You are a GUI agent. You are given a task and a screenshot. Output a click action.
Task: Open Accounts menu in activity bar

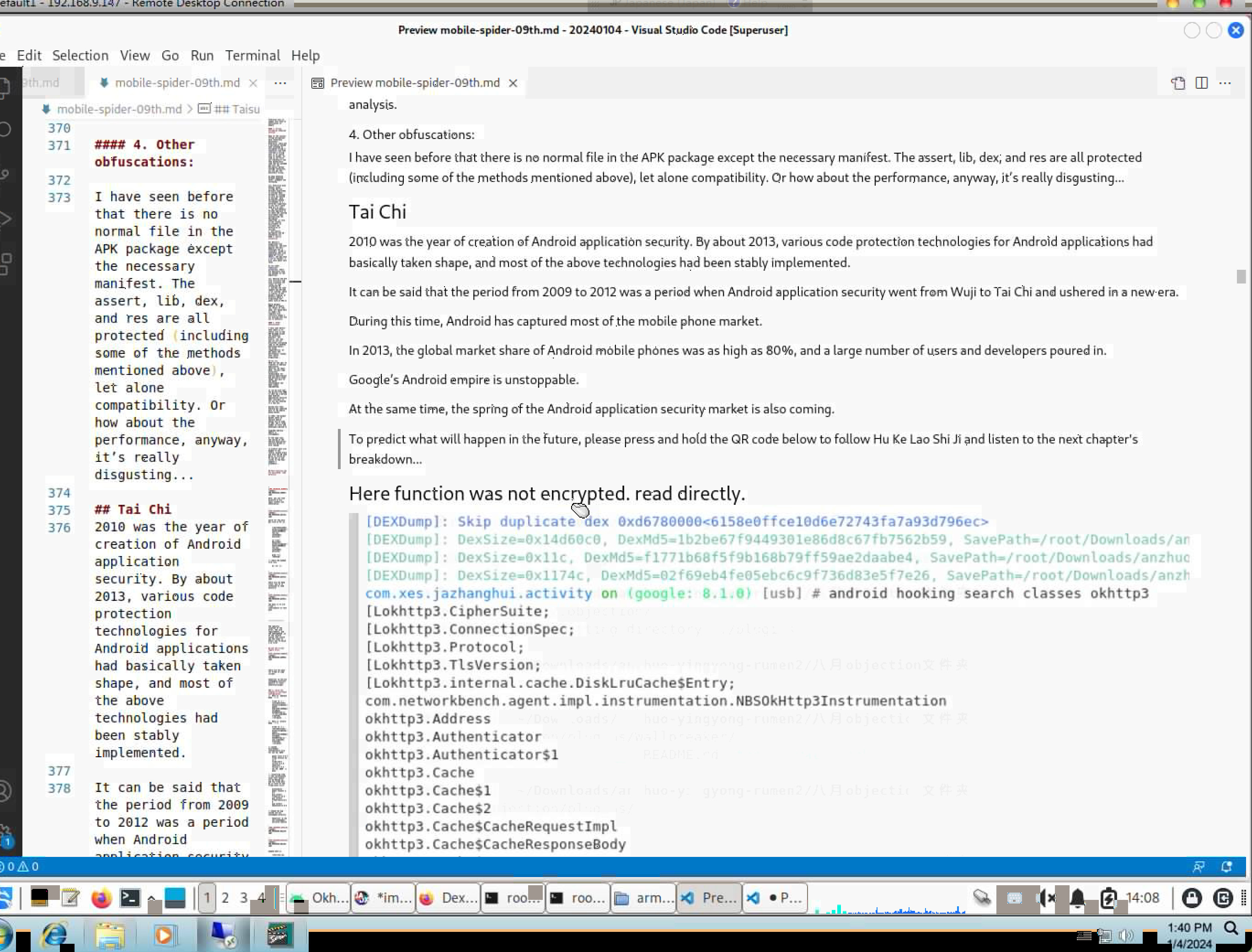coord(5,791)
